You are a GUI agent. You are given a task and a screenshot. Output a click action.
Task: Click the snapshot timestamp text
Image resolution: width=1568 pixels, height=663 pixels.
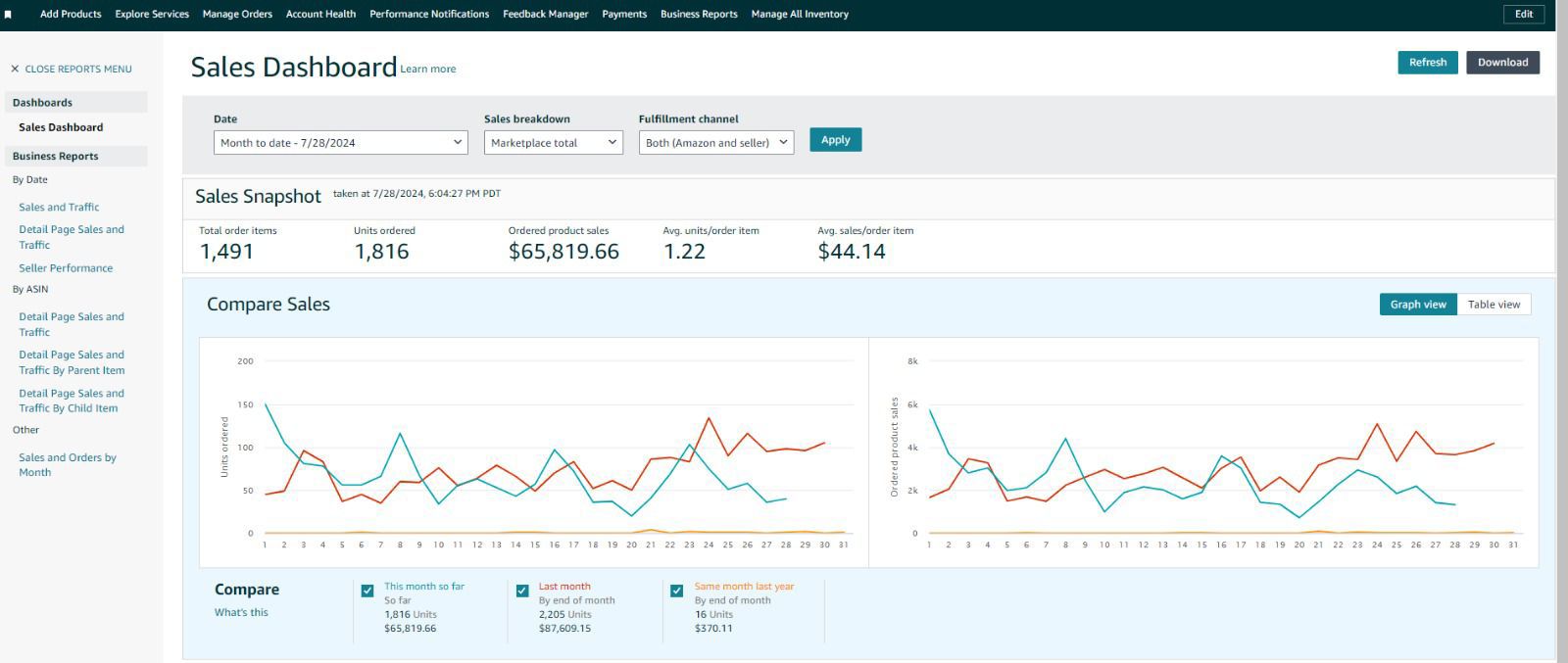[416, 193]
